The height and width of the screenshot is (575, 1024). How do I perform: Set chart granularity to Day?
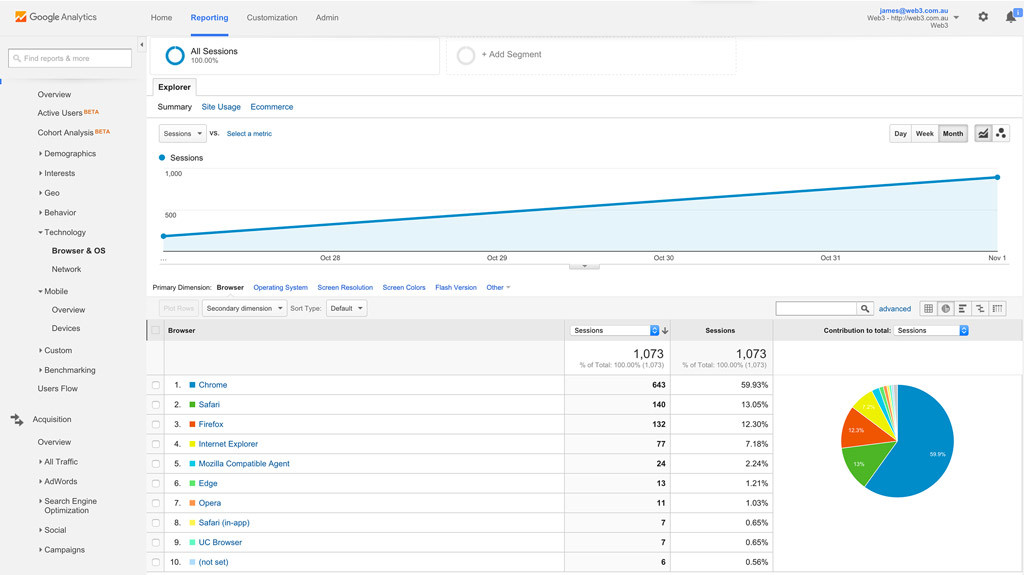tap(901, 133)
